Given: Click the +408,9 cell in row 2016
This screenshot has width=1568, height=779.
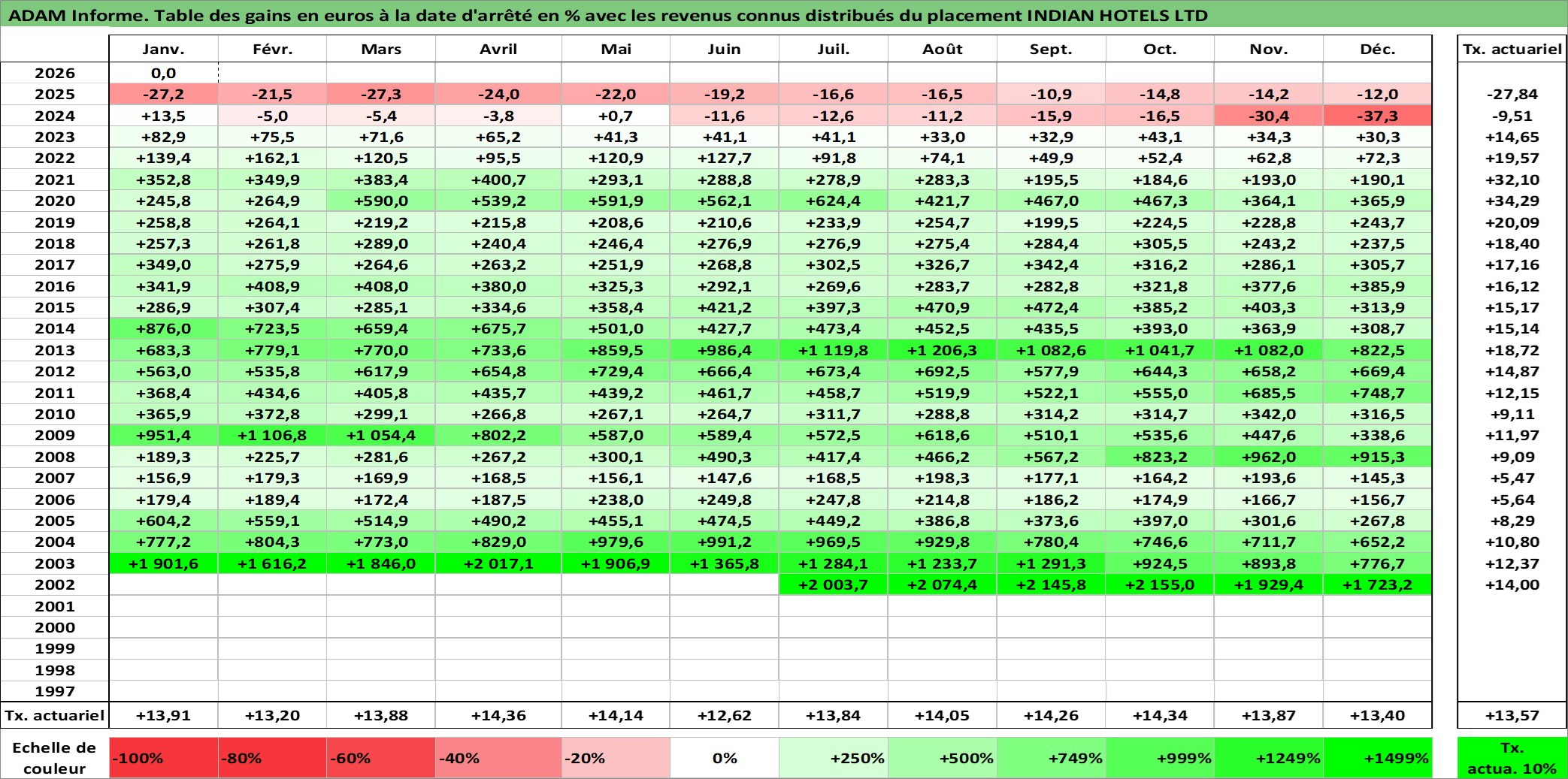Looking at the screenshot, I should (x=272, y=286).
